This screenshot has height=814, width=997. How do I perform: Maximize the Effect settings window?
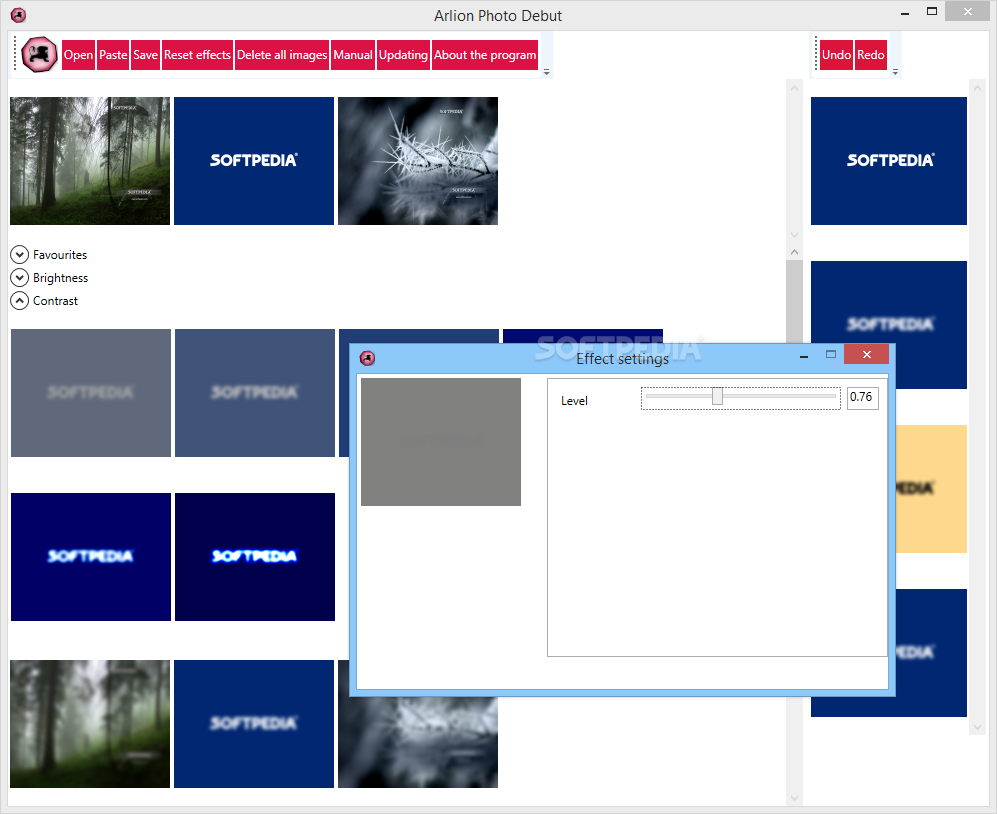[x=831, y=354]
